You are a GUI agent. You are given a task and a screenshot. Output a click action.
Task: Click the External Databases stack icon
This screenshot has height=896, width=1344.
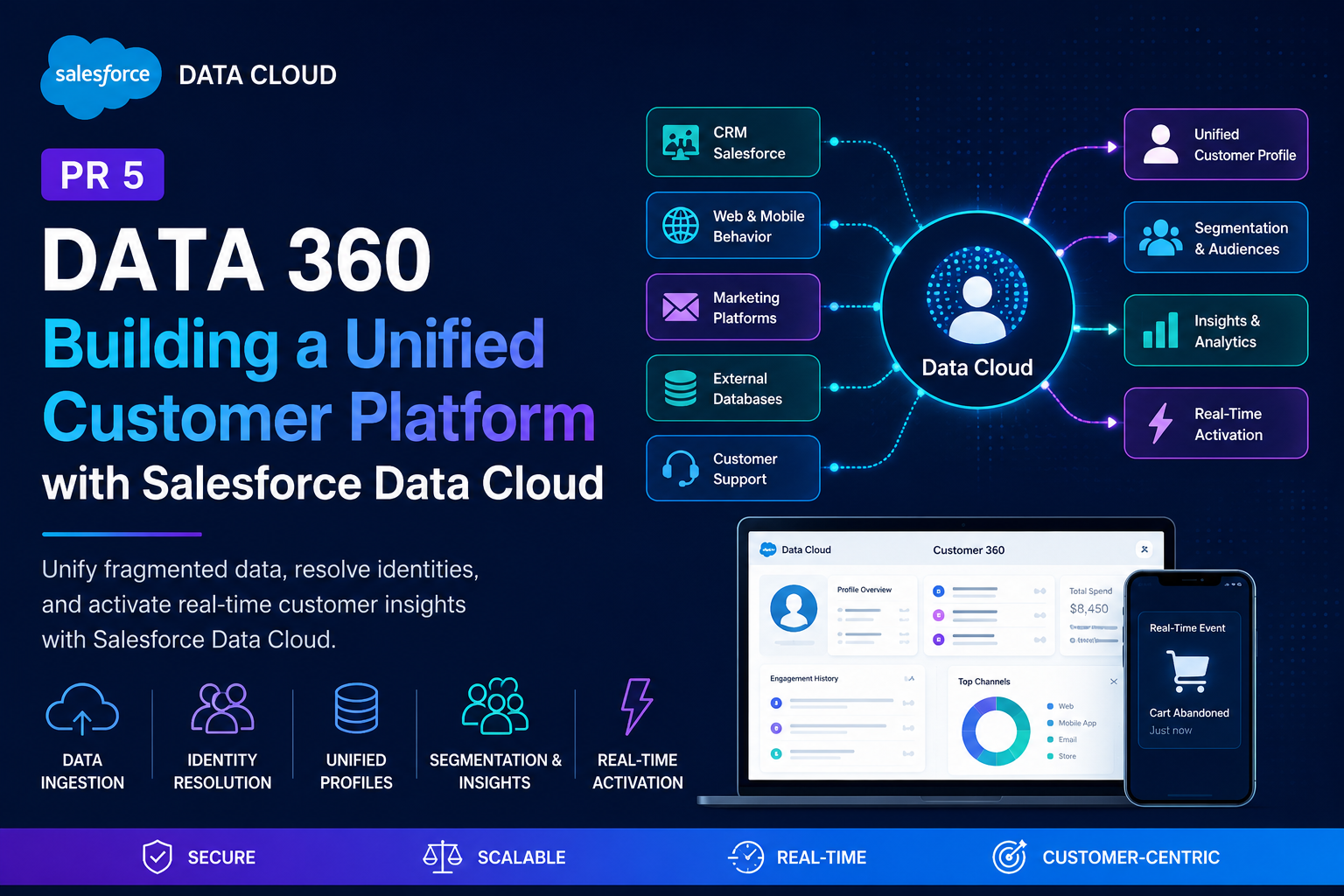(681, 388)
